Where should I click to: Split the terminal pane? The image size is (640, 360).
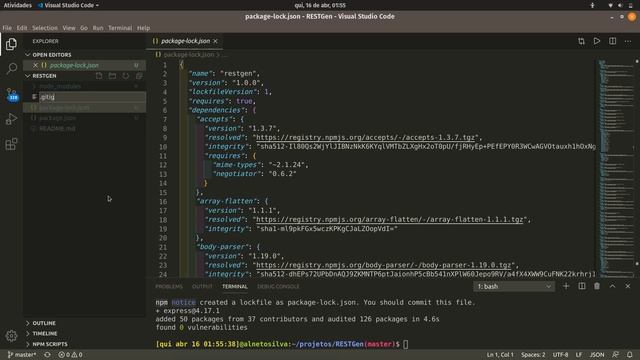click(x=582, y=287)
